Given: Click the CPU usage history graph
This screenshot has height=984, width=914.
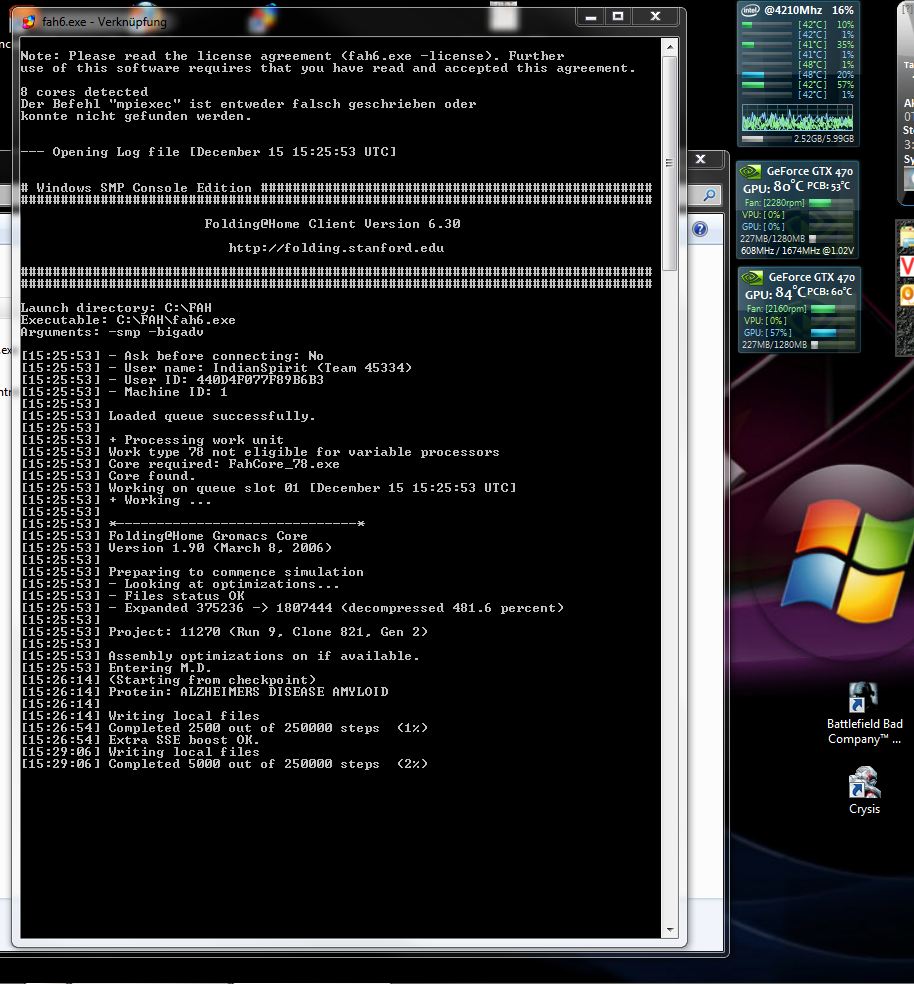Looking at the screenshot, I should coord(797,117).
